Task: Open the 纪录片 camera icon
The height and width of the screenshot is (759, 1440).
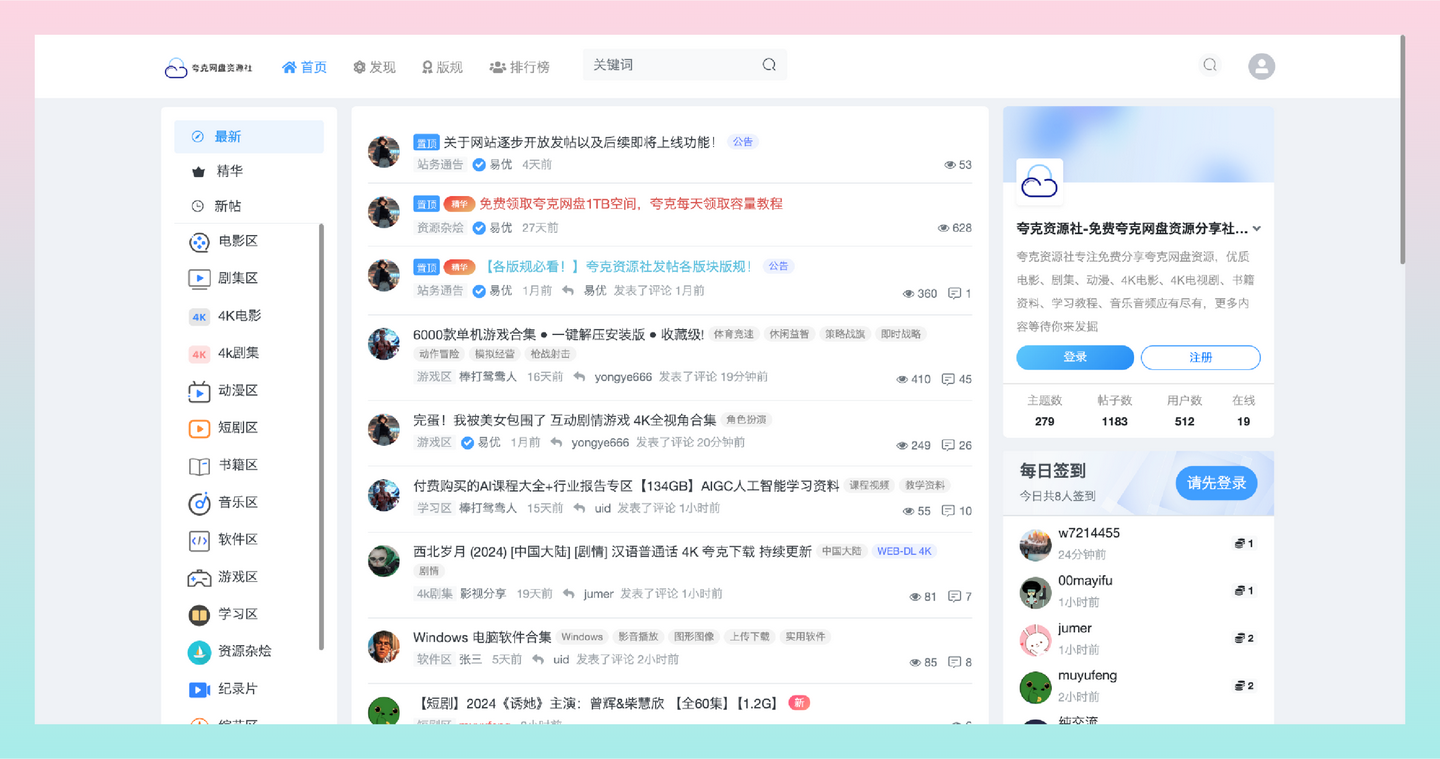Action: [199, 689]
